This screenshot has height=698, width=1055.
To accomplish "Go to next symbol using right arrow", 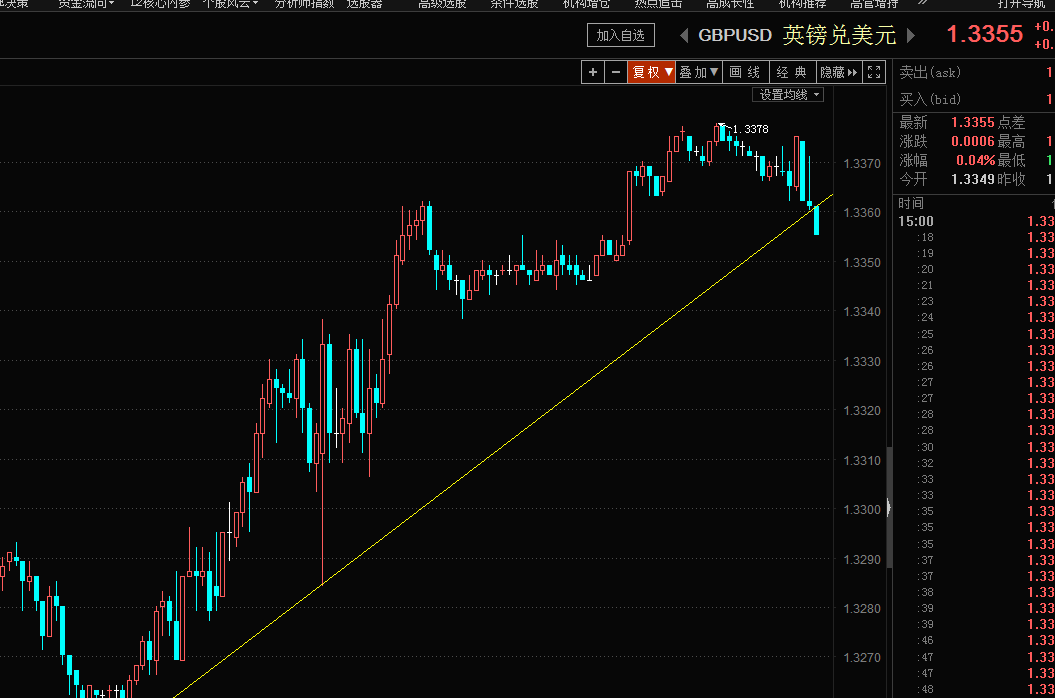I will [911, 35].
